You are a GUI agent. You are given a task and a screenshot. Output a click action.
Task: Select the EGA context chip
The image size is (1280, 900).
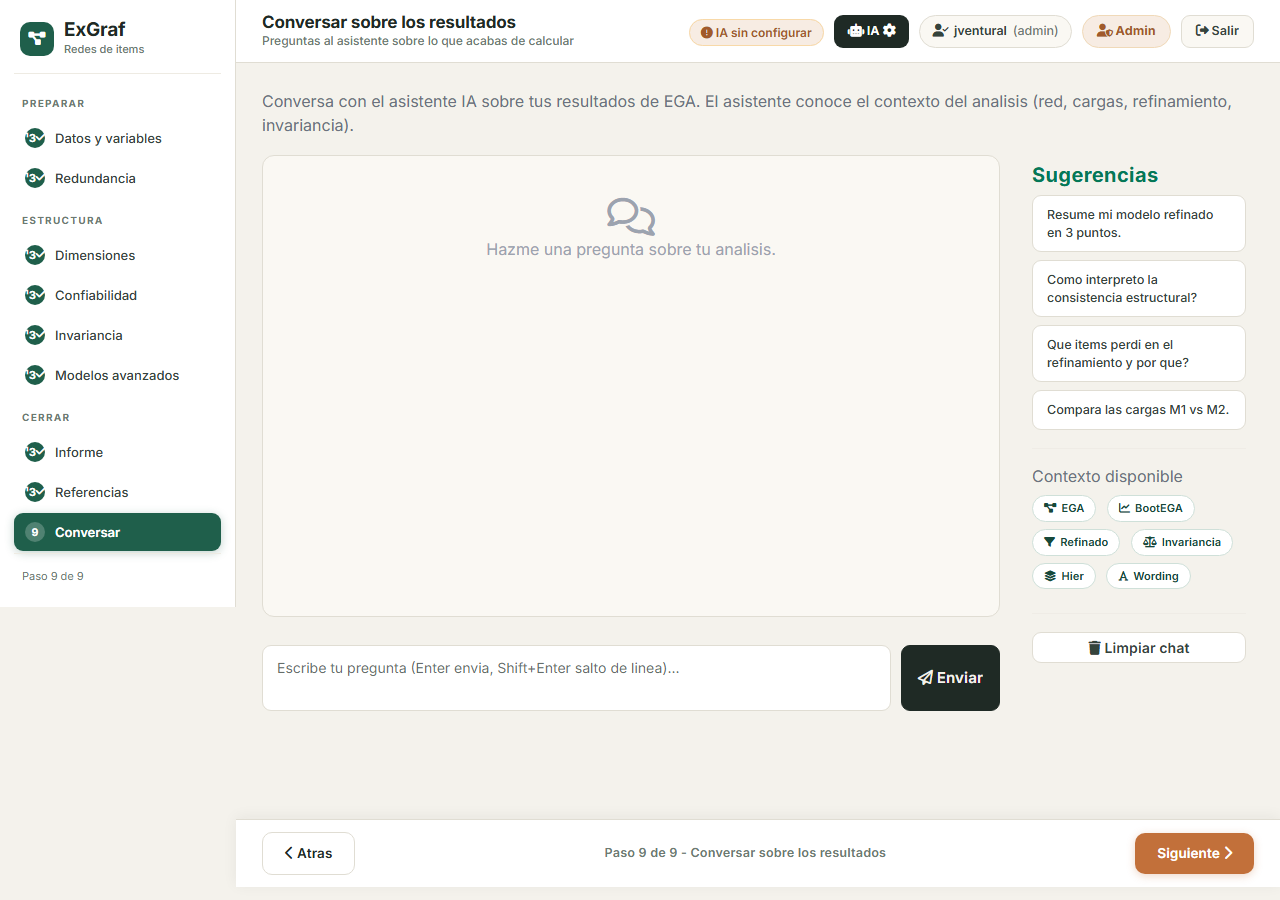point(1064,508)
